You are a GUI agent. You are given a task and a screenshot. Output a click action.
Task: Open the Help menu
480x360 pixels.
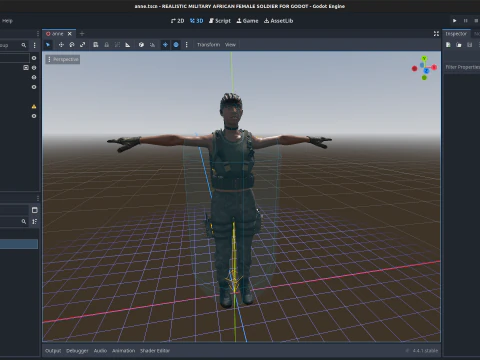click(x=7, y=21)
